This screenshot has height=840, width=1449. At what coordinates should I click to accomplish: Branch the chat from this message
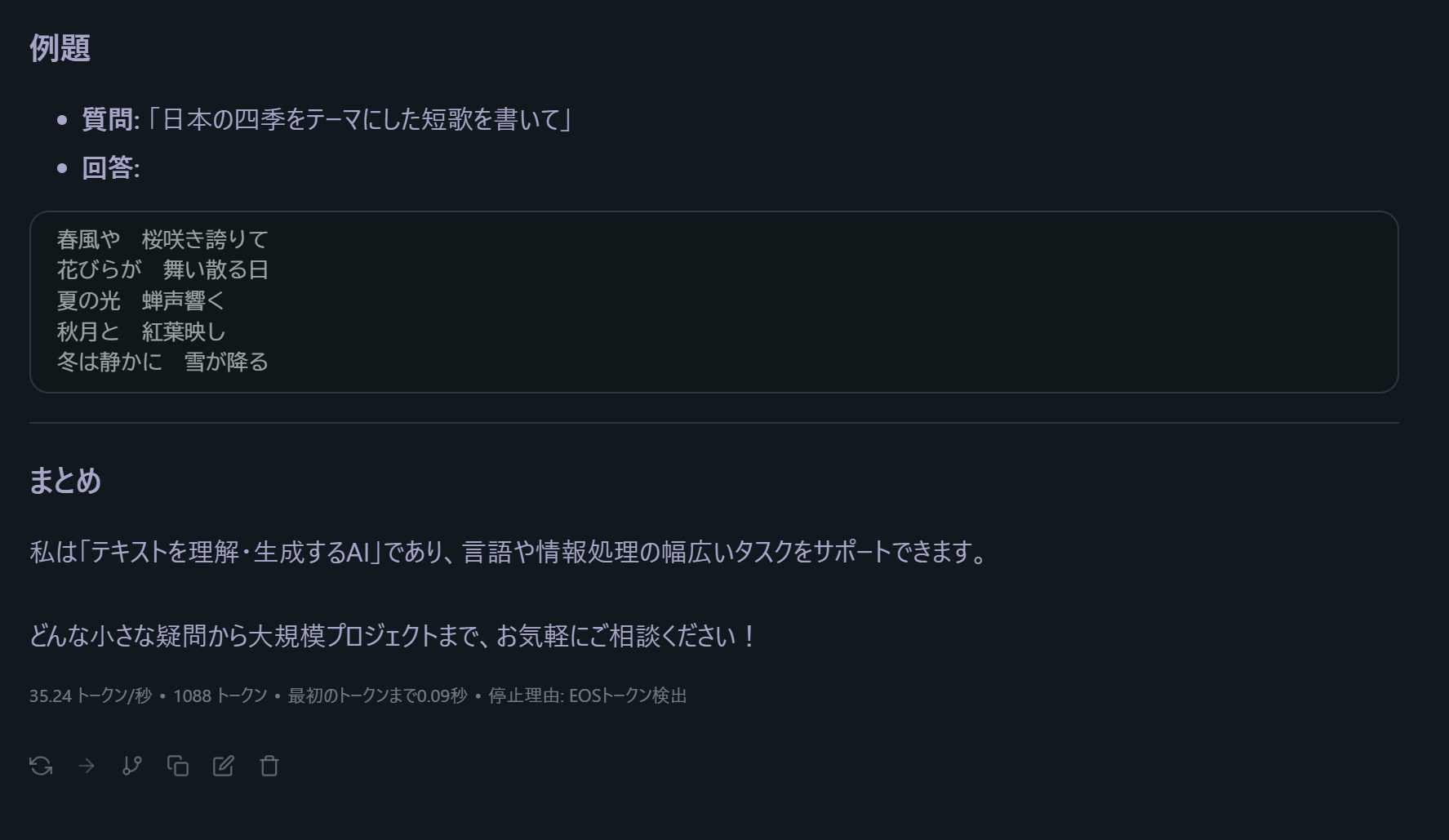point(132,766)
